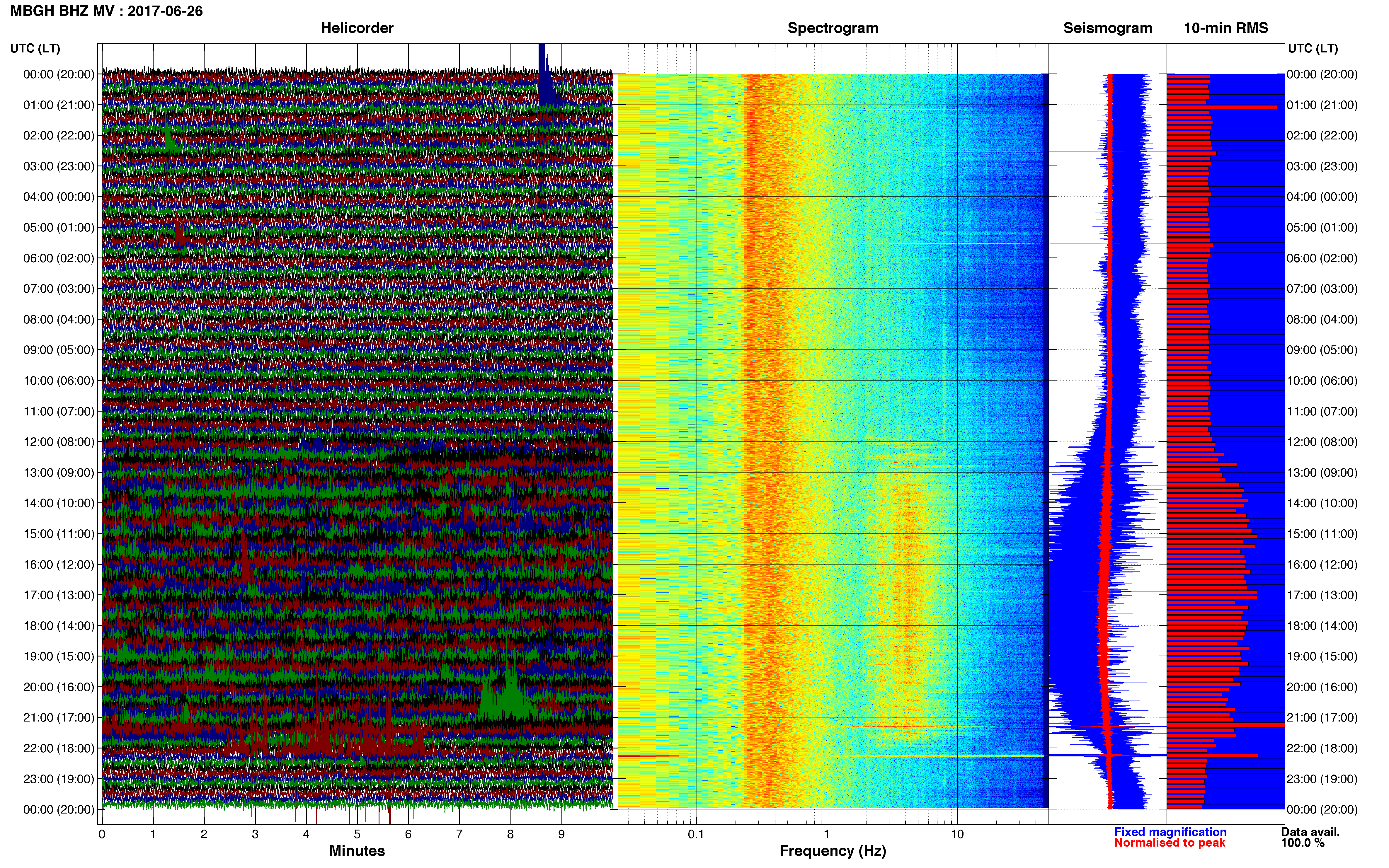Screen dimensions: 1389x868
Task: Click the blue Fixed magnification legend
Action: click(1170, 833)
